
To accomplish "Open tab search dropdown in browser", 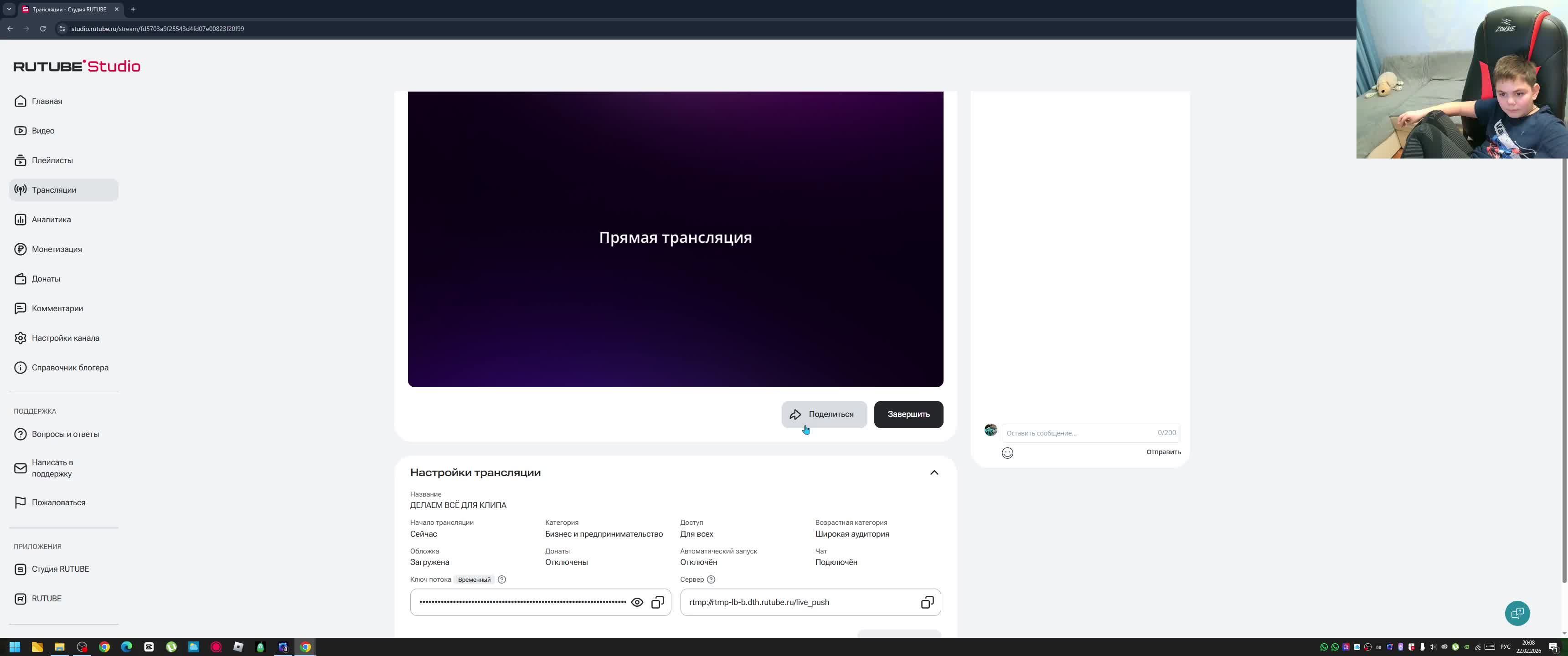I will 9,9.
